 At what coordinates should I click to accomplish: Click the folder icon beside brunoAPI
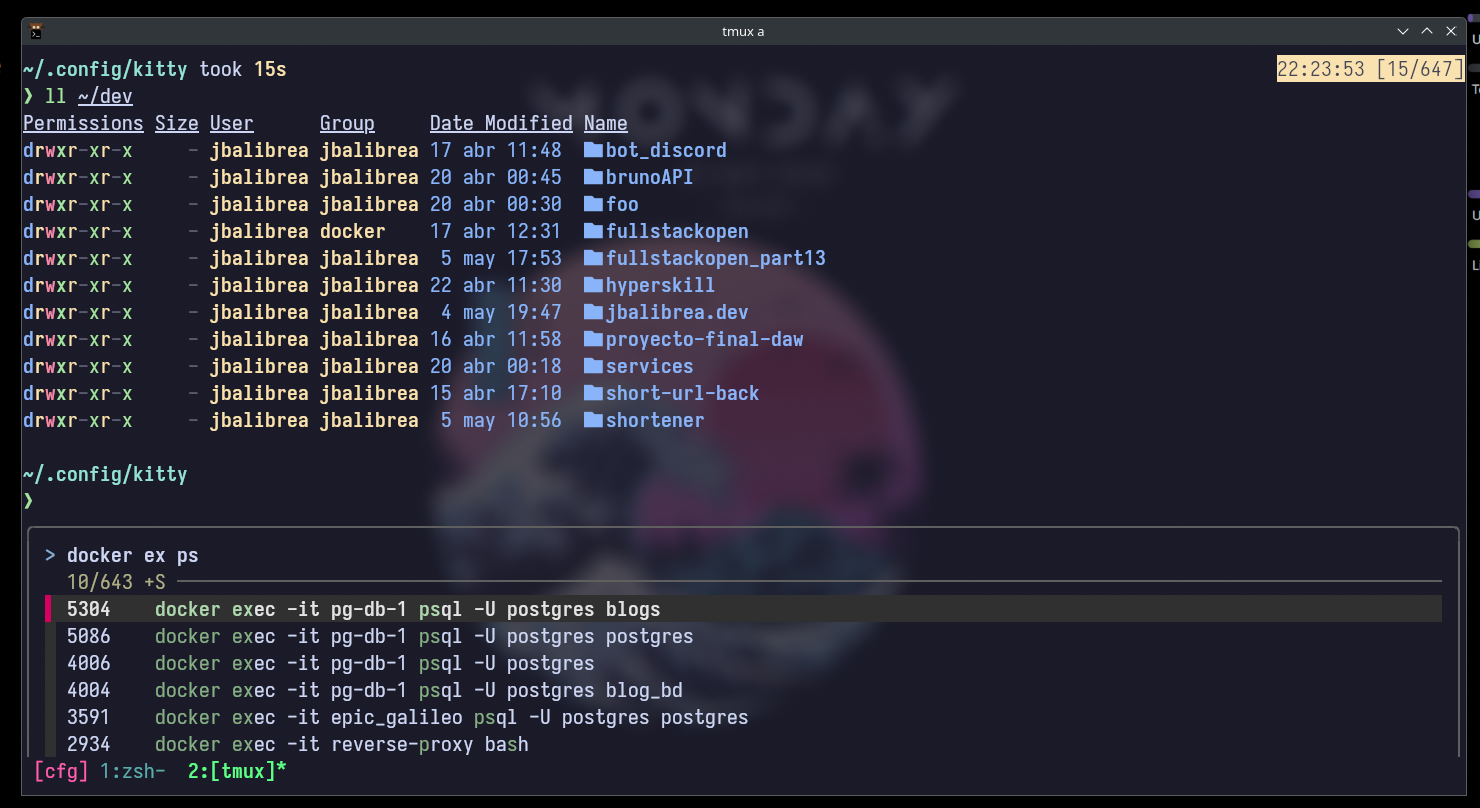pyautogui.click(x=593, y=177)
